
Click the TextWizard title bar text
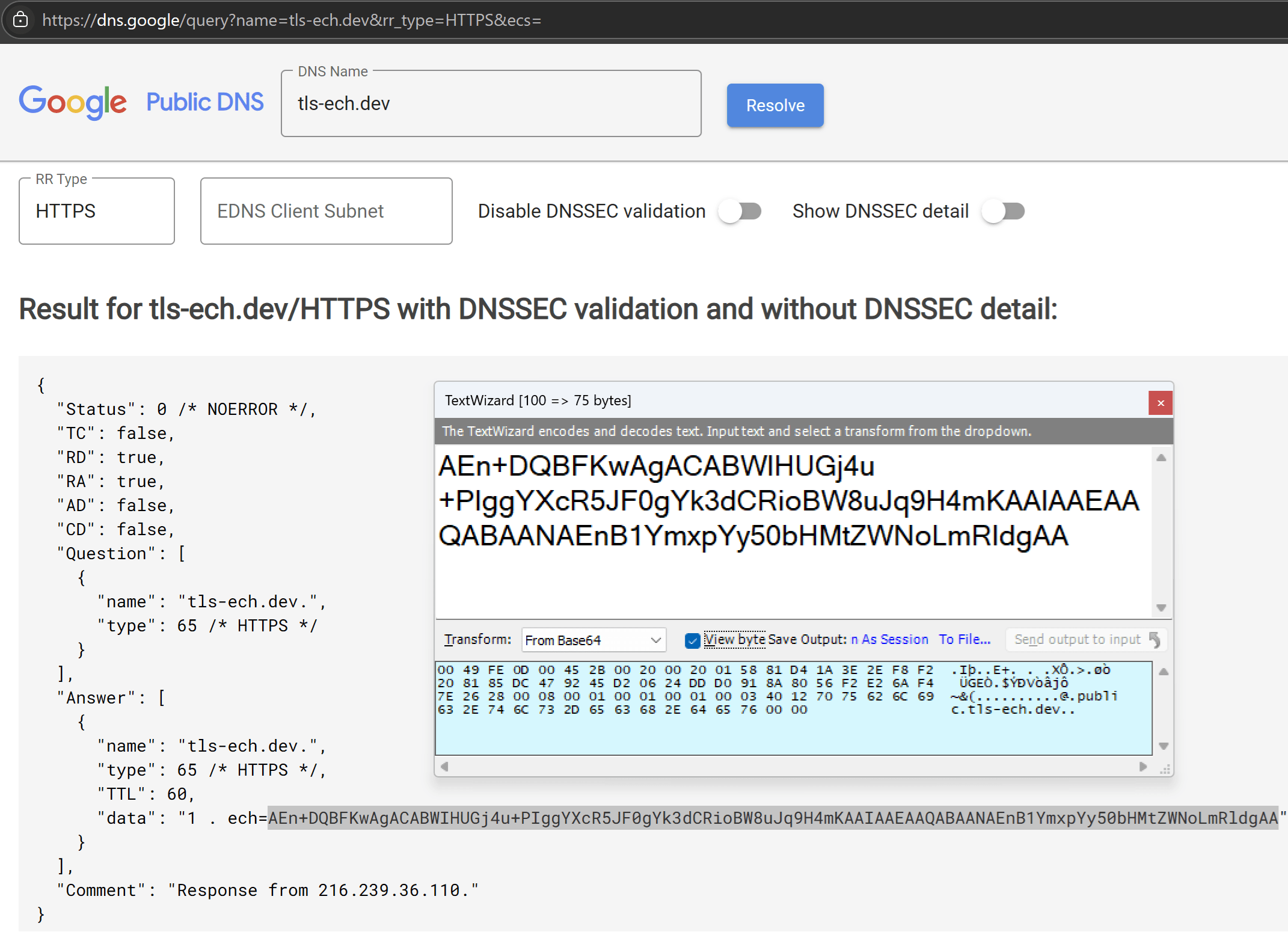(538, 400)
